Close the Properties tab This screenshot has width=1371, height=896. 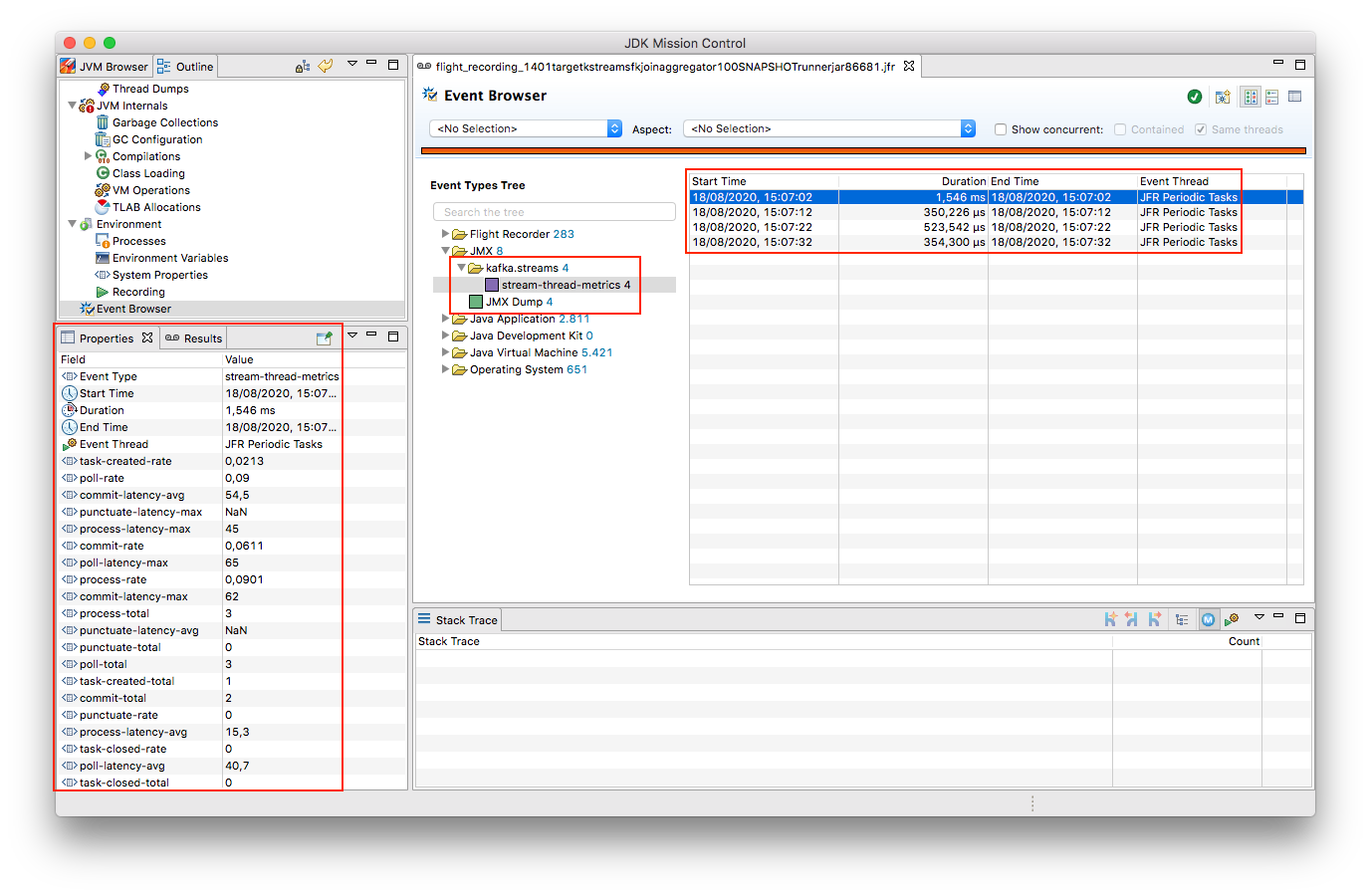pos(147,337)
